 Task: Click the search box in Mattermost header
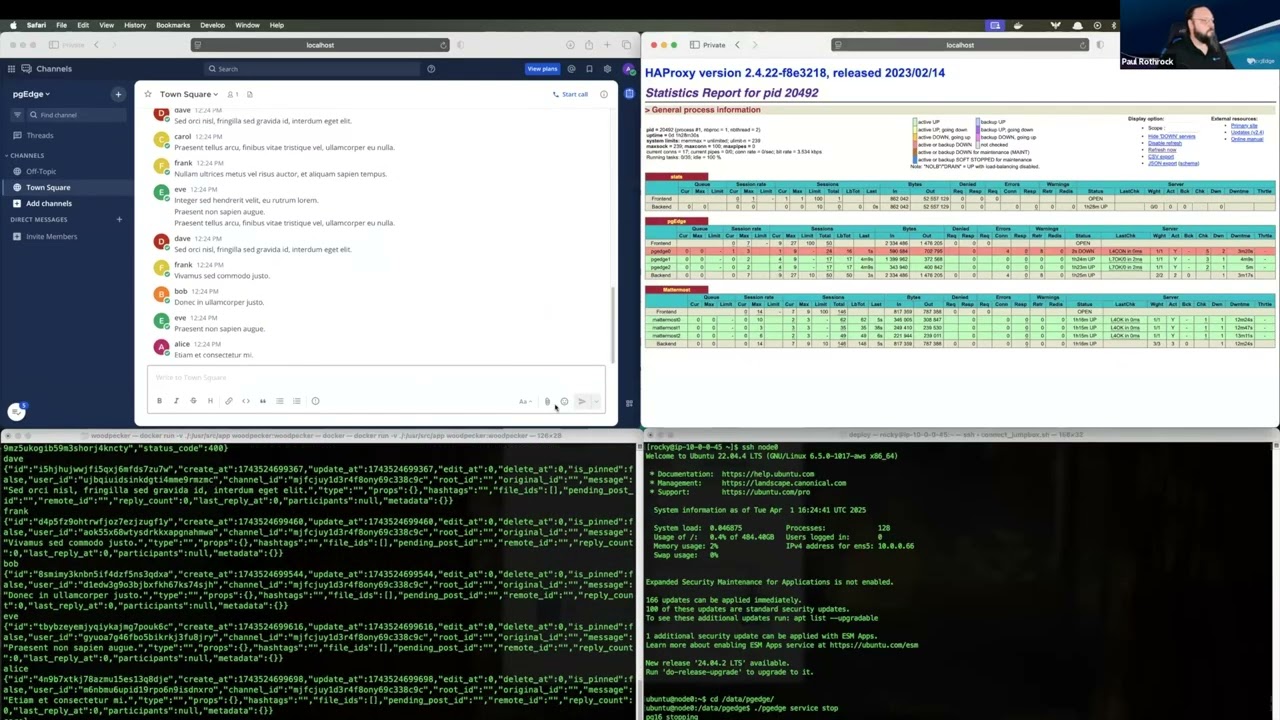pyautogui.click(x=311, y=69)
